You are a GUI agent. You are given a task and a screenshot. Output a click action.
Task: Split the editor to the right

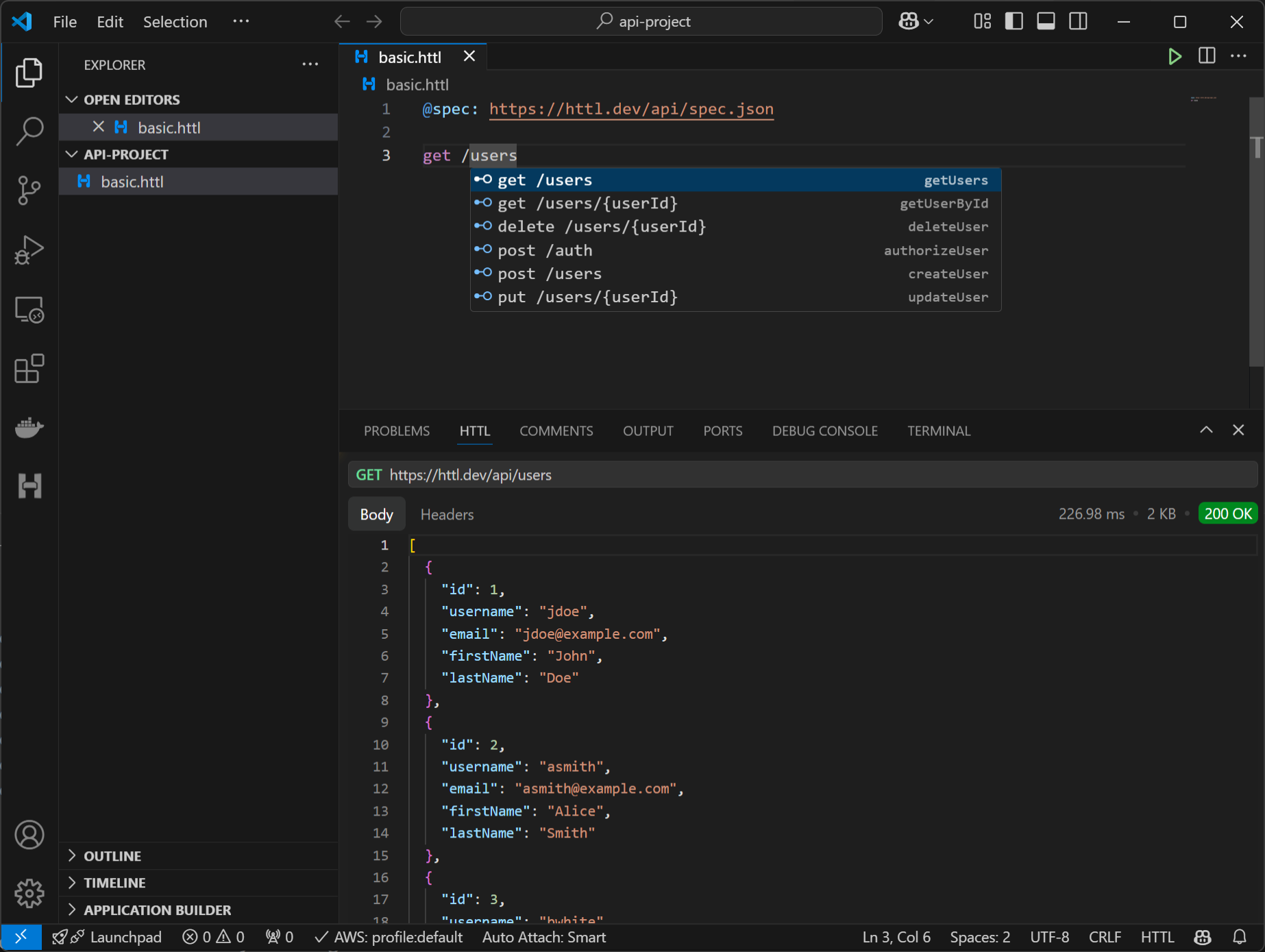1207,56
